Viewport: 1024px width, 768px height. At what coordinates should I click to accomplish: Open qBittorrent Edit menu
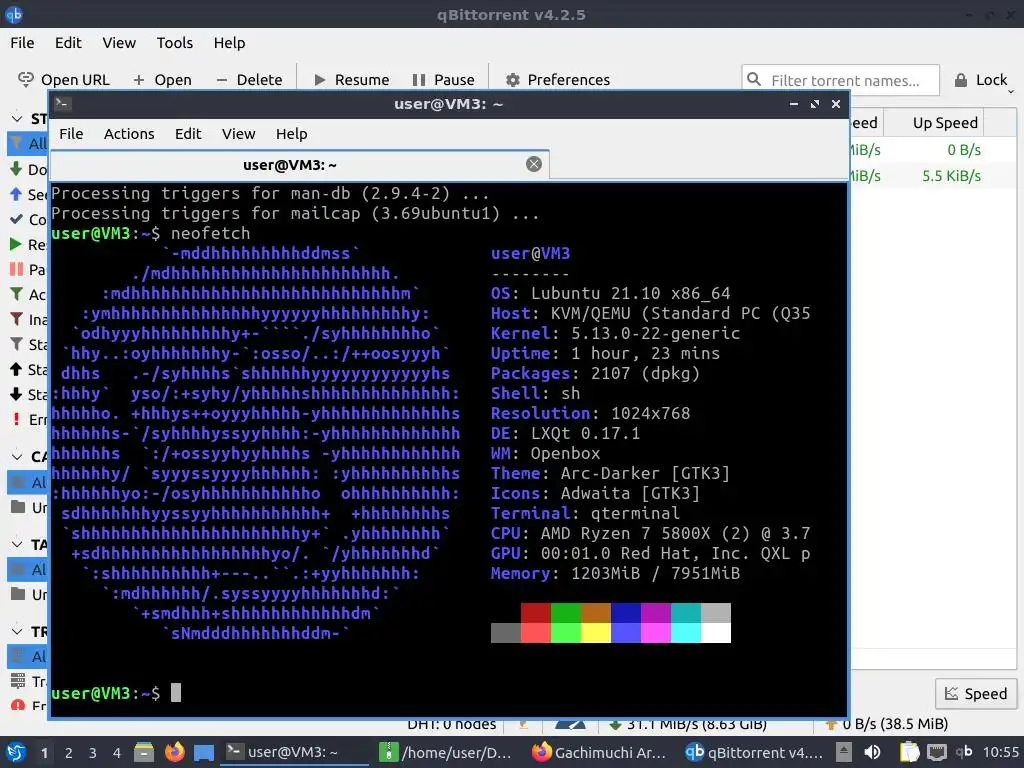(68, 43)
